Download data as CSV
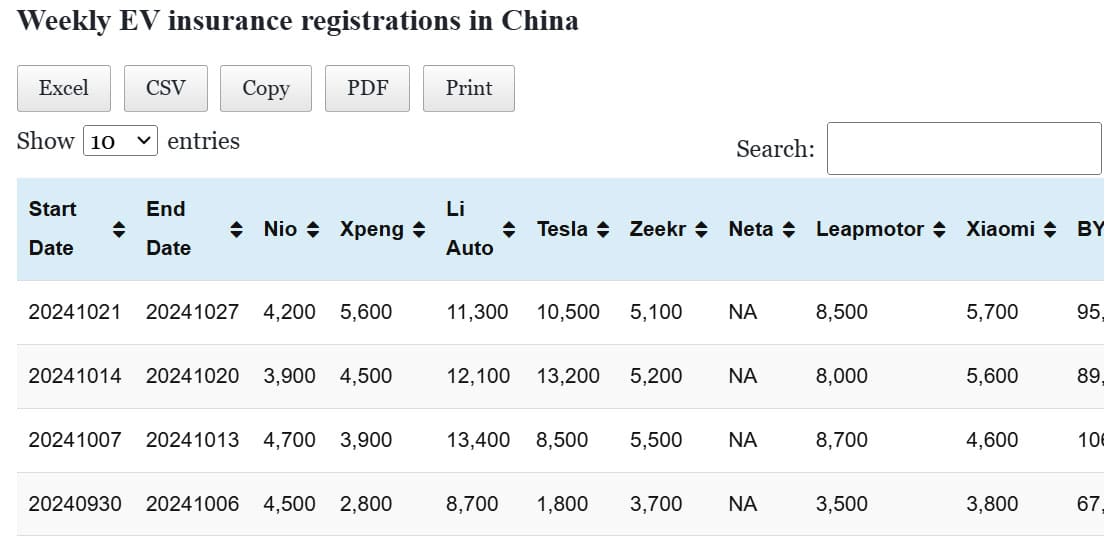This screenshot has height=543, width=1115. (x=166, y=88)
